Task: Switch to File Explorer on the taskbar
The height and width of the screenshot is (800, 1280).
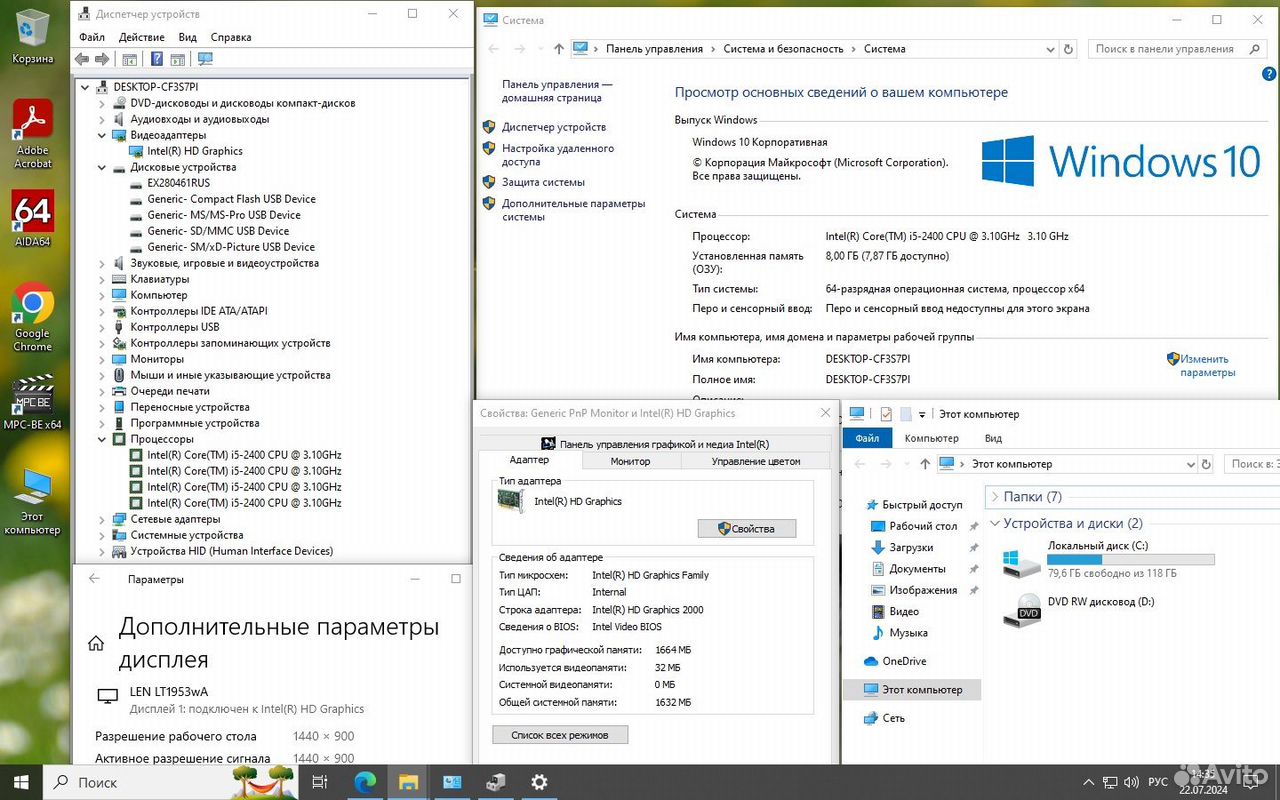Action: (408, 782)
